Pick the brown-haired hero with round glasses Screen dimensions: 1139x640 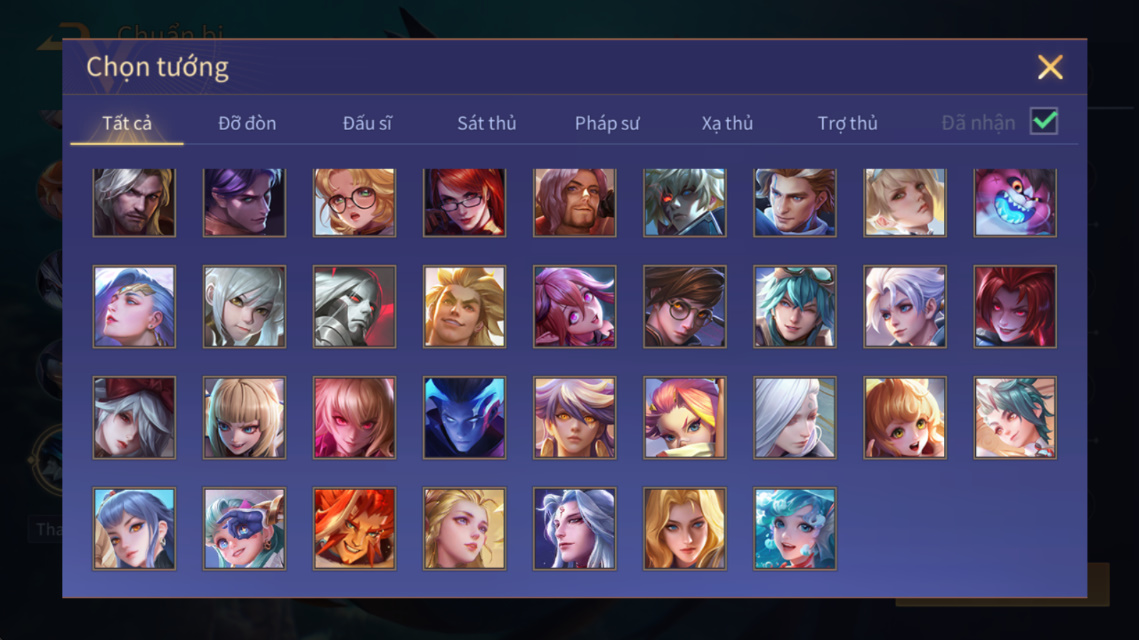click(684, 307)
